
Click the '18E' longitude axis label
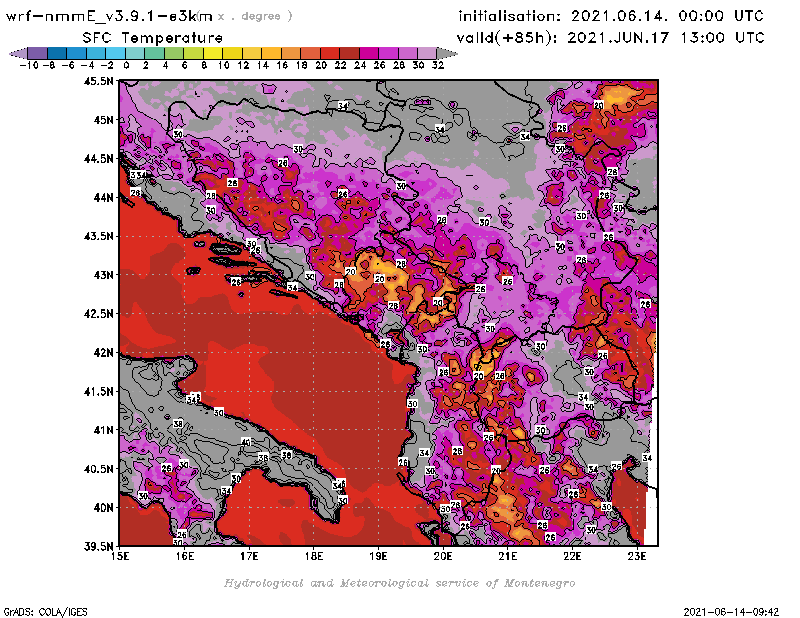[x=314, y=556]
